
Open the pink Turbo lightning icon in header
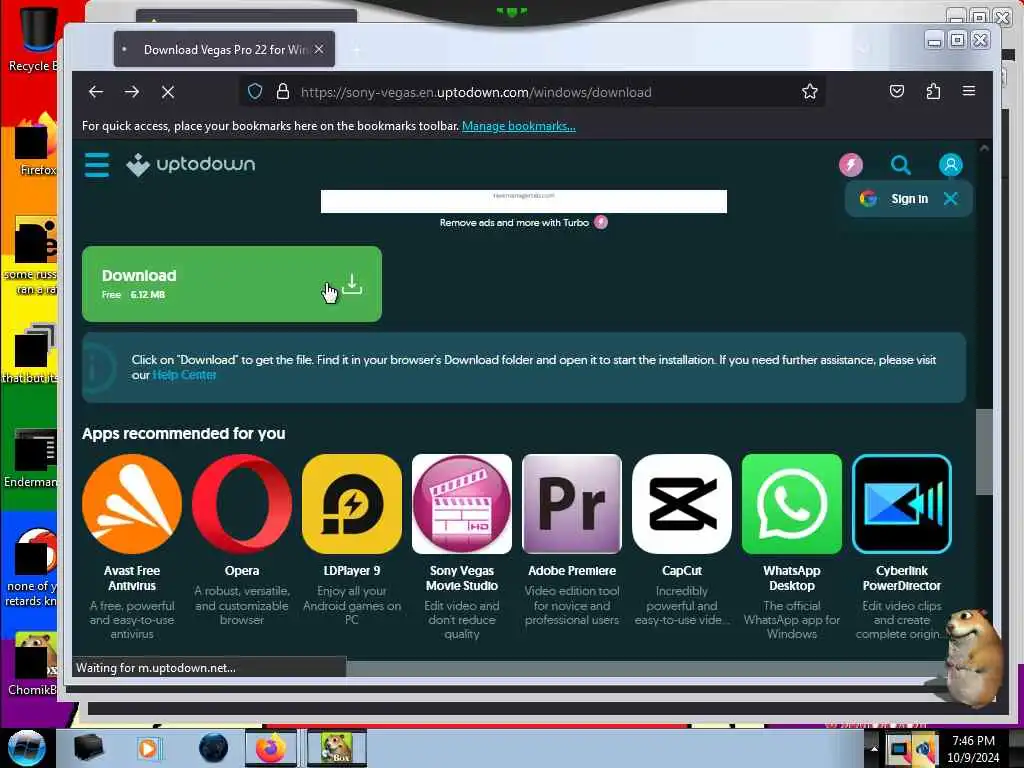pos(851,165)
